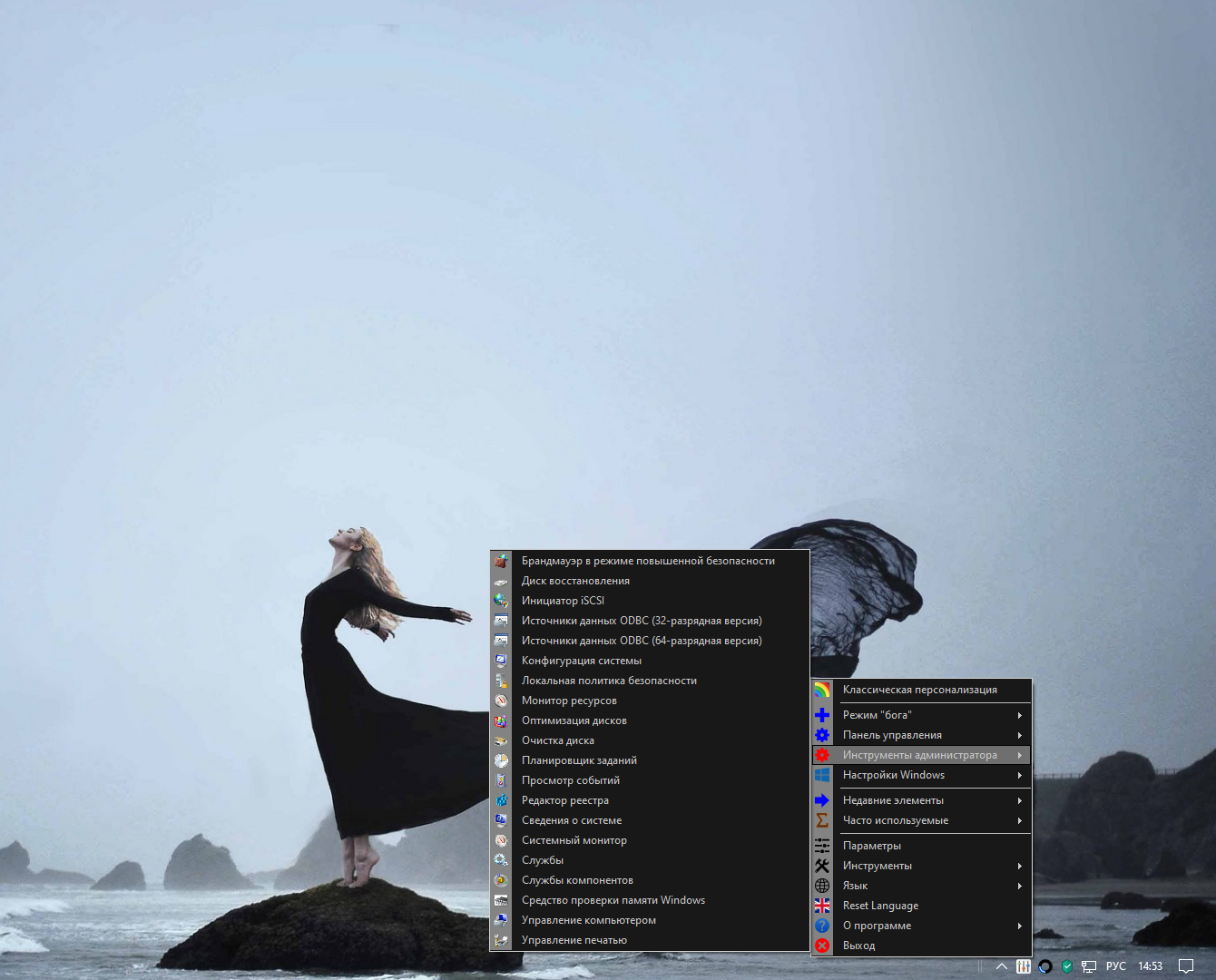Viewport: 1216px width, 980px height.
Task: Click the round dark tray icon
Action: click(1045, 966)
